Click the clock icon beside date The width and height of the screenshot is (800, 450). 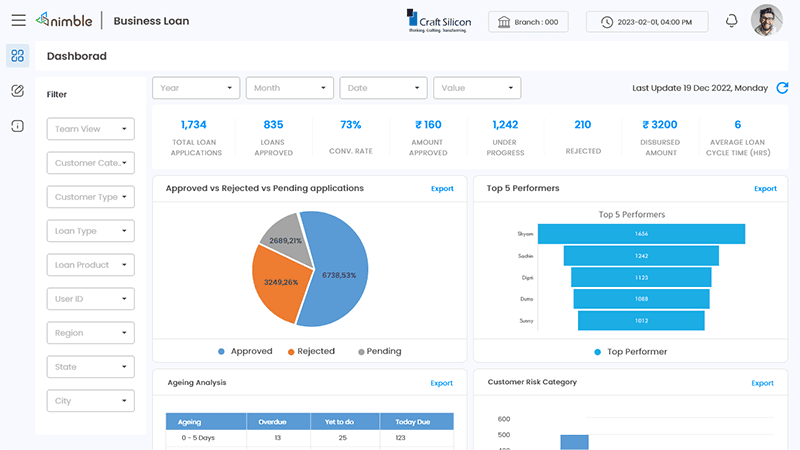click(x=607, y=22)
